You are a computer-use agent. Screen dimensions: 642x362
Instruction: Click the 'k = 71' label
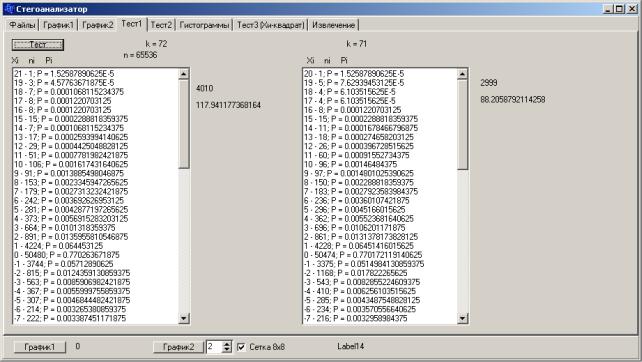357,44
